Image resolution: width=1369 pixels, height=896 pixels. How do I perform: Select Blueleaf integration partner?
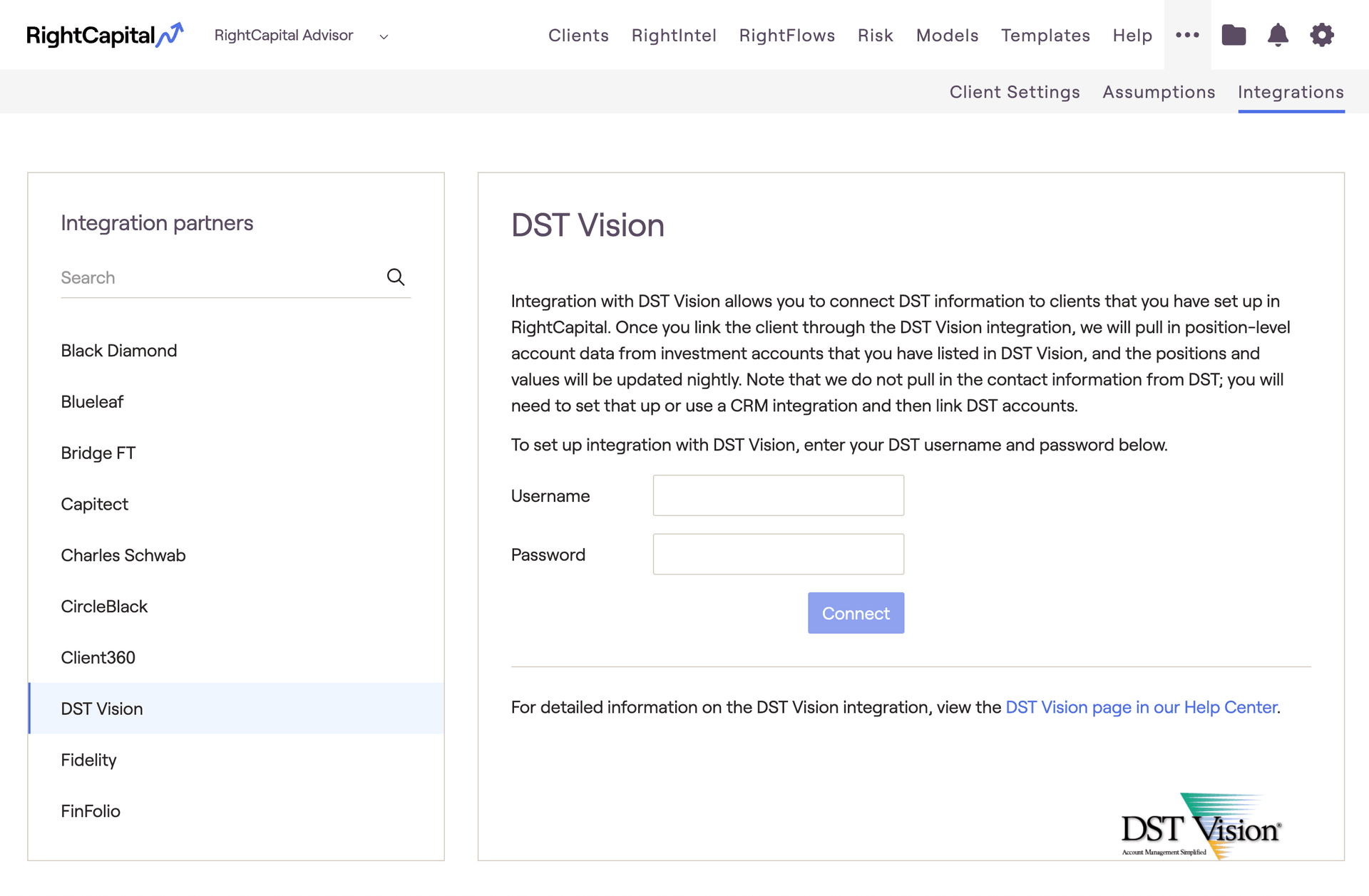tap(236, 402)
